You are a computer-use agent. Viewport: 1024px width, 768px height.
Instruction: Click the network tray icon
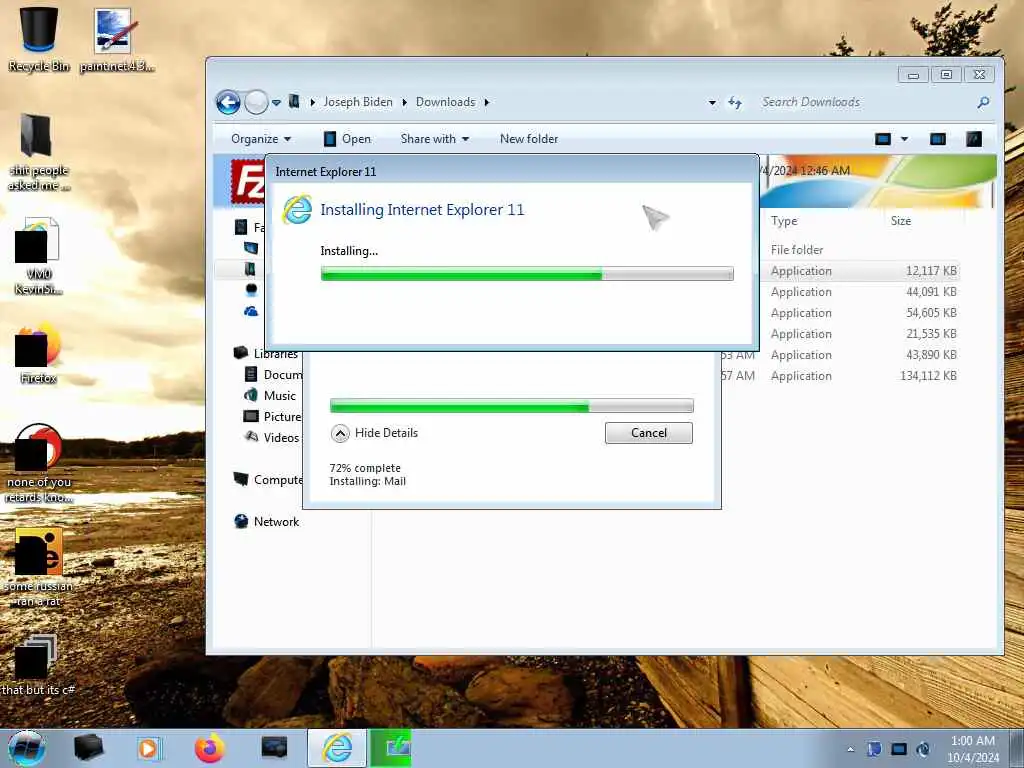click(899, 749)
